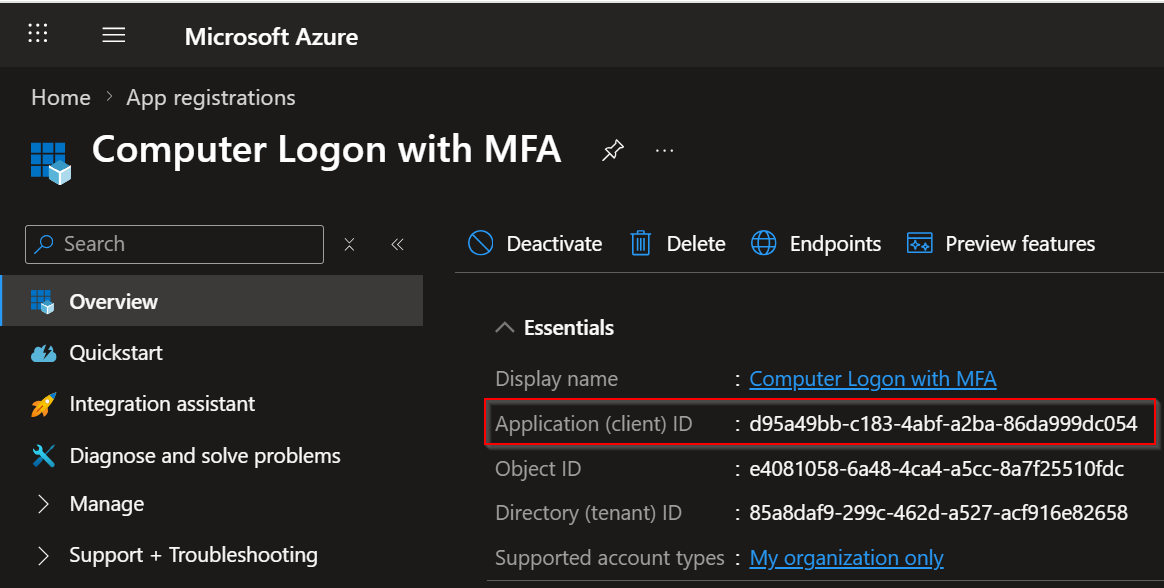Open the Azure app launcher grid icon
1164x588 pixels.
click(x=38, y=35)
